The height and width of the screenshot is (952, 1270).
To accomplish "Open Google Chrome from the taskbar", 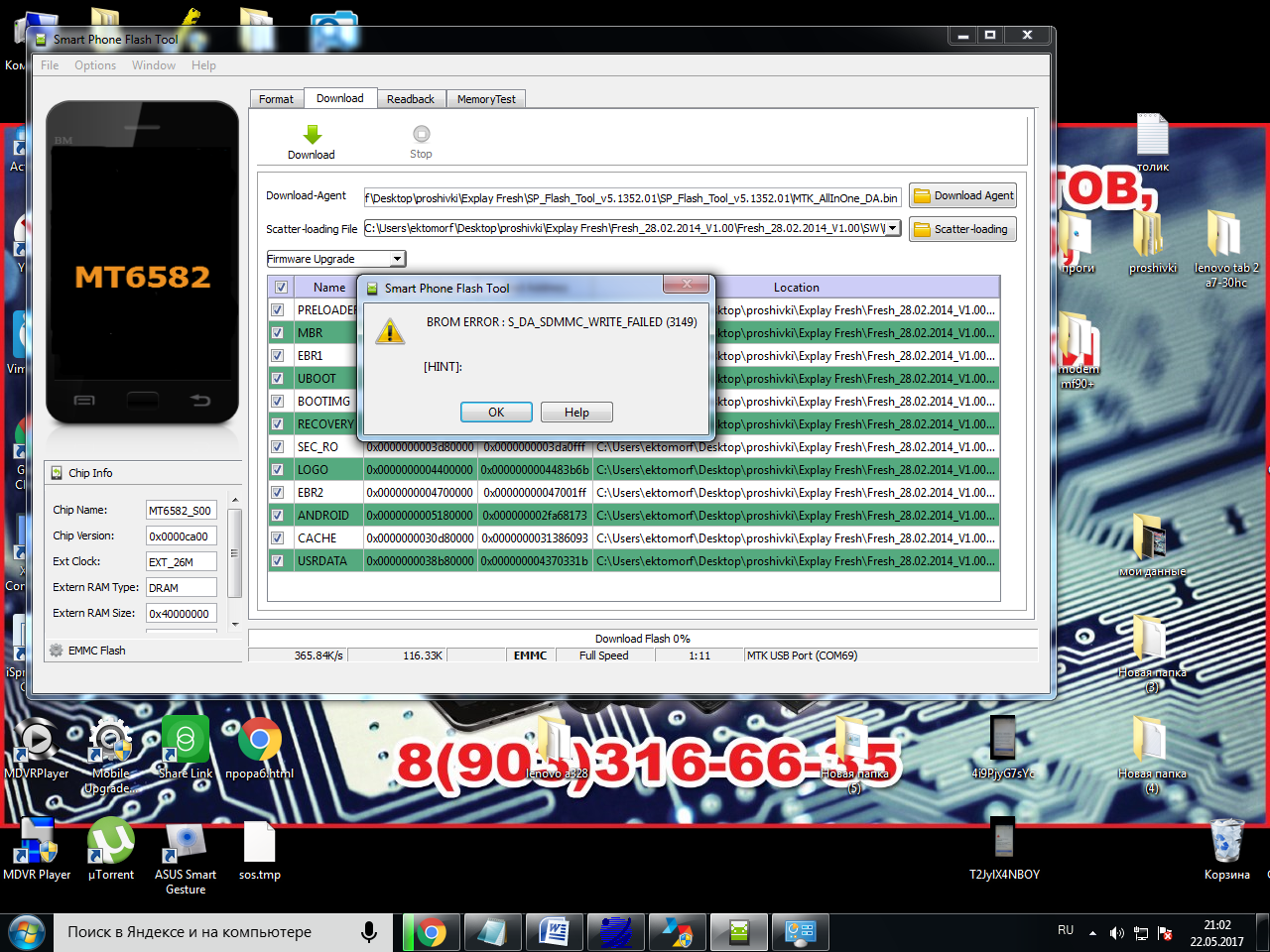I will tap(432, 933).
